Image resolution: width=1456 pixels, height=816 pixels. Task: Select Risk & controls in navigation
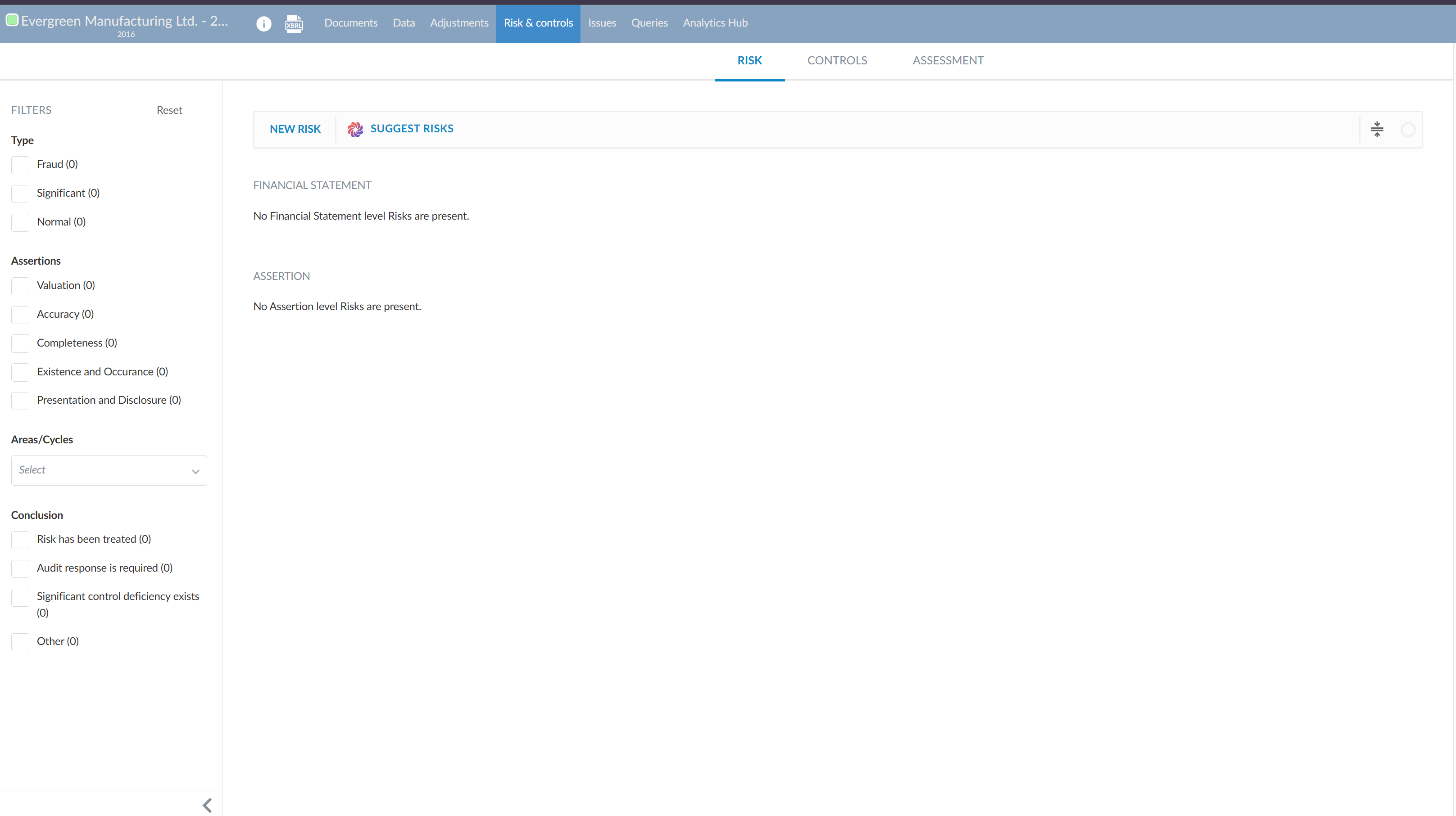pos(538,23)
